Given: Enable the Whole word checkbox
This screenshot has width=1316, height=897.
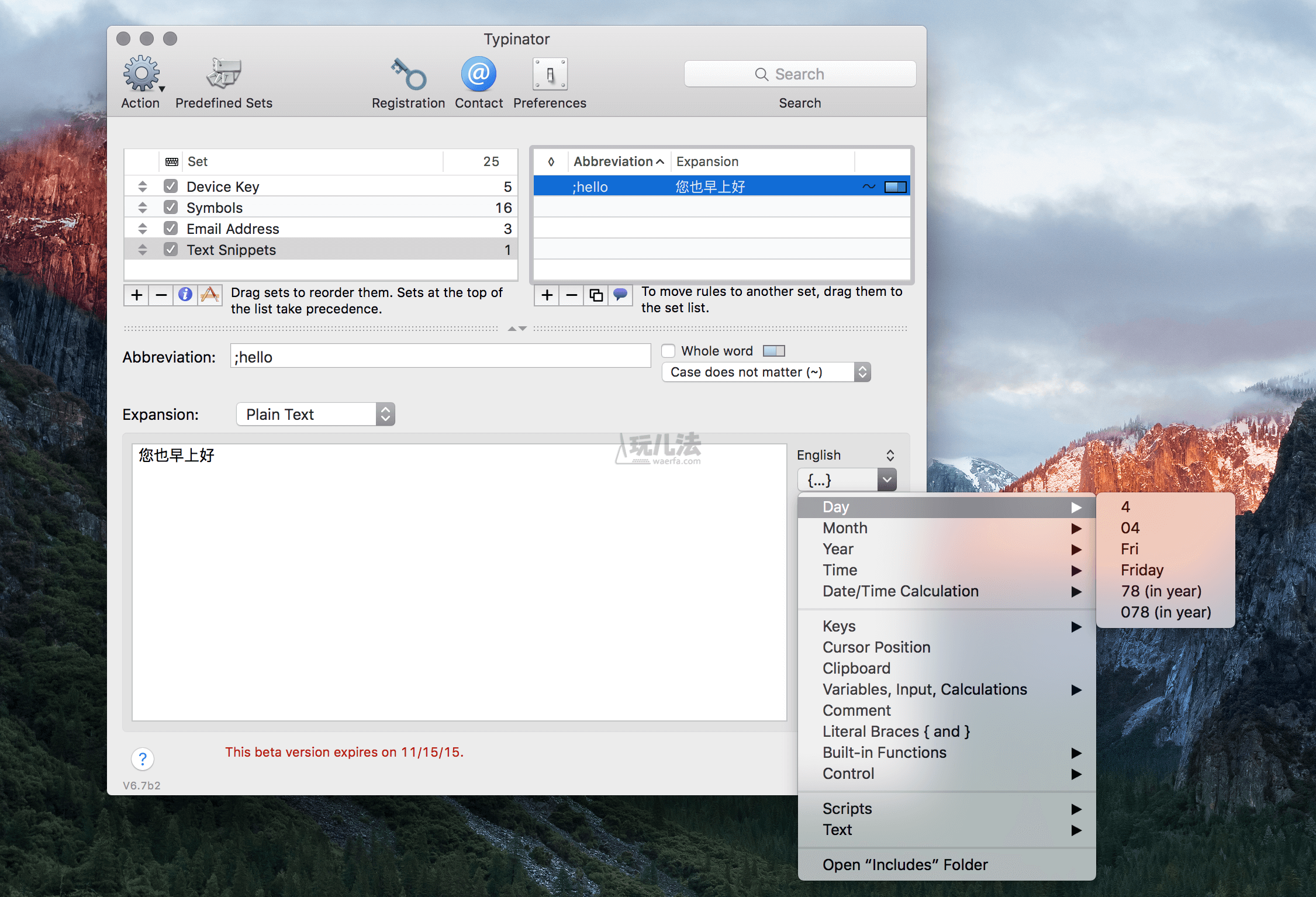Looking at the screenshot, I should tap(668, 351).
